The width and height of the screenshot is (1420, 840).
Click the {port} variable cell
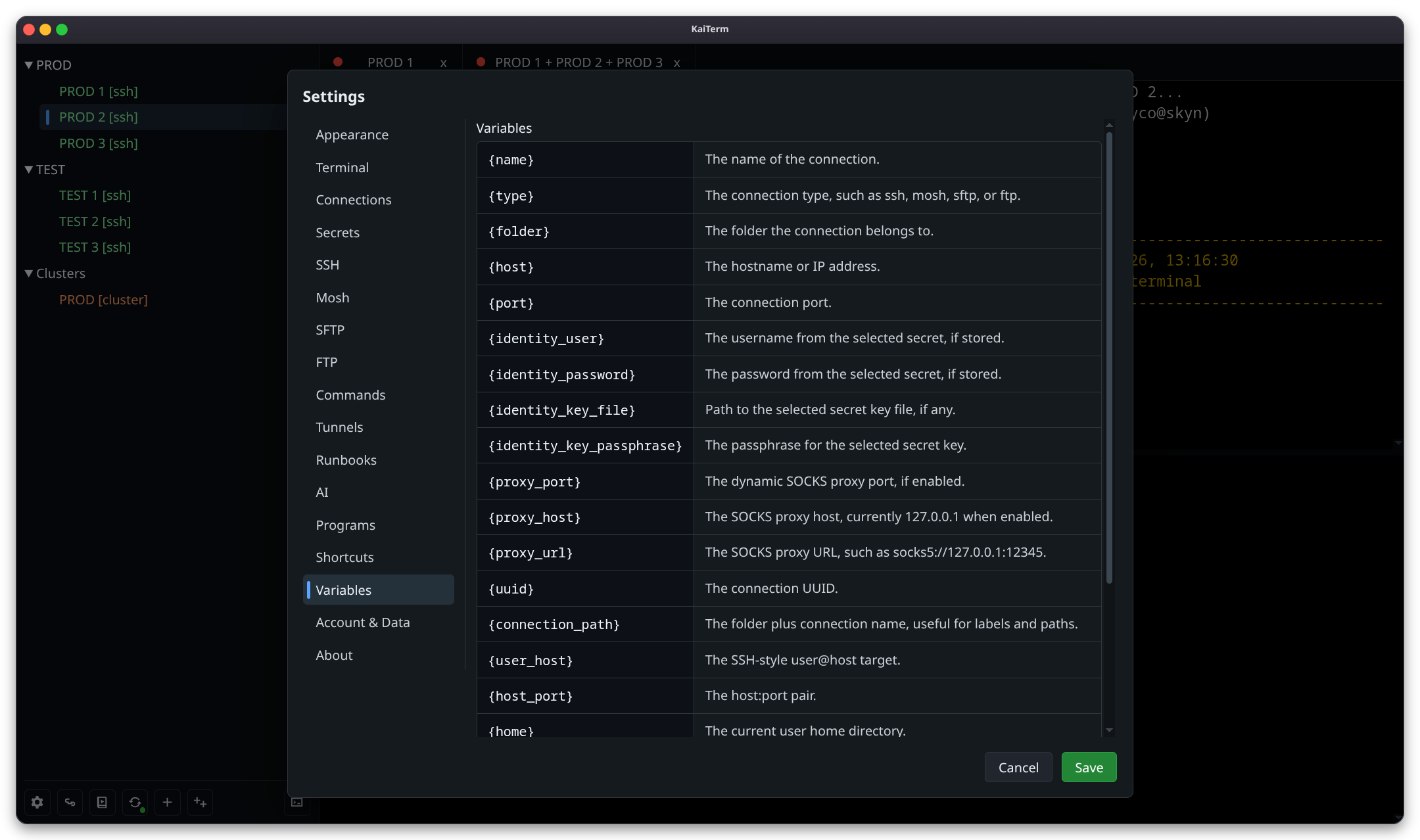[x=585, y=303]
